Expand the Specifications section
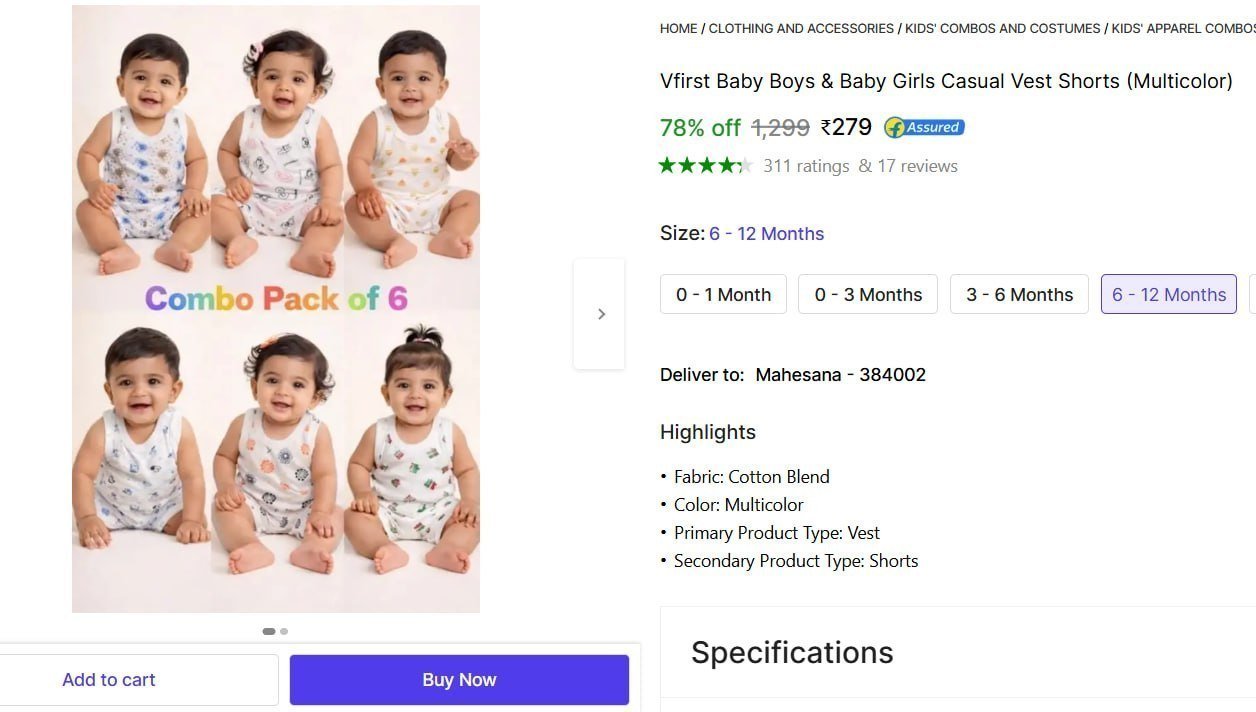Viewport: 1256px width, 712px height. (958, 652)
